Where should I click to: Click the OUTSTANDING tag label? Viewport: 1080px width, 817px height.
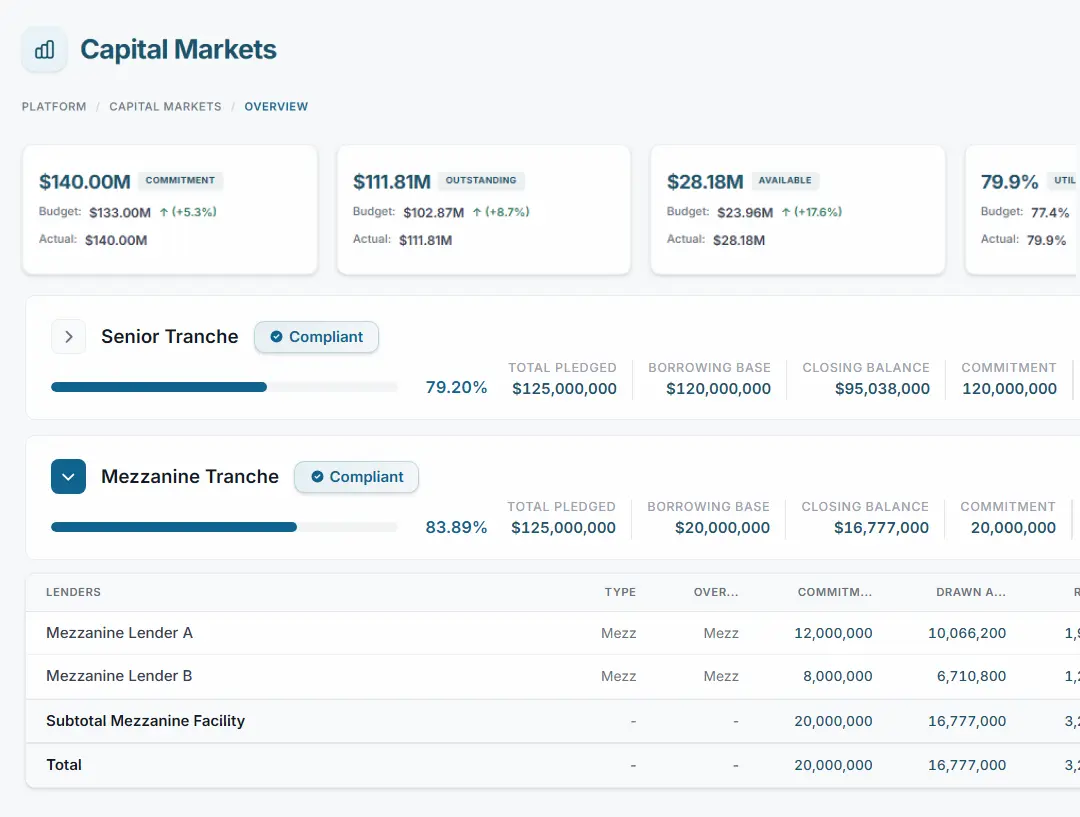click(x=481, y=180)
